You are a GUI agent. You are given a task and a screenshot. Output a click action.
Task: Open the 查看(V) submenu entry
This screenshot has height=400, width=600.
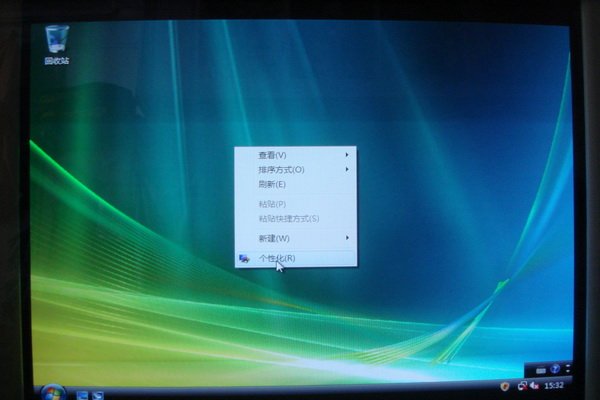[296, 155]
